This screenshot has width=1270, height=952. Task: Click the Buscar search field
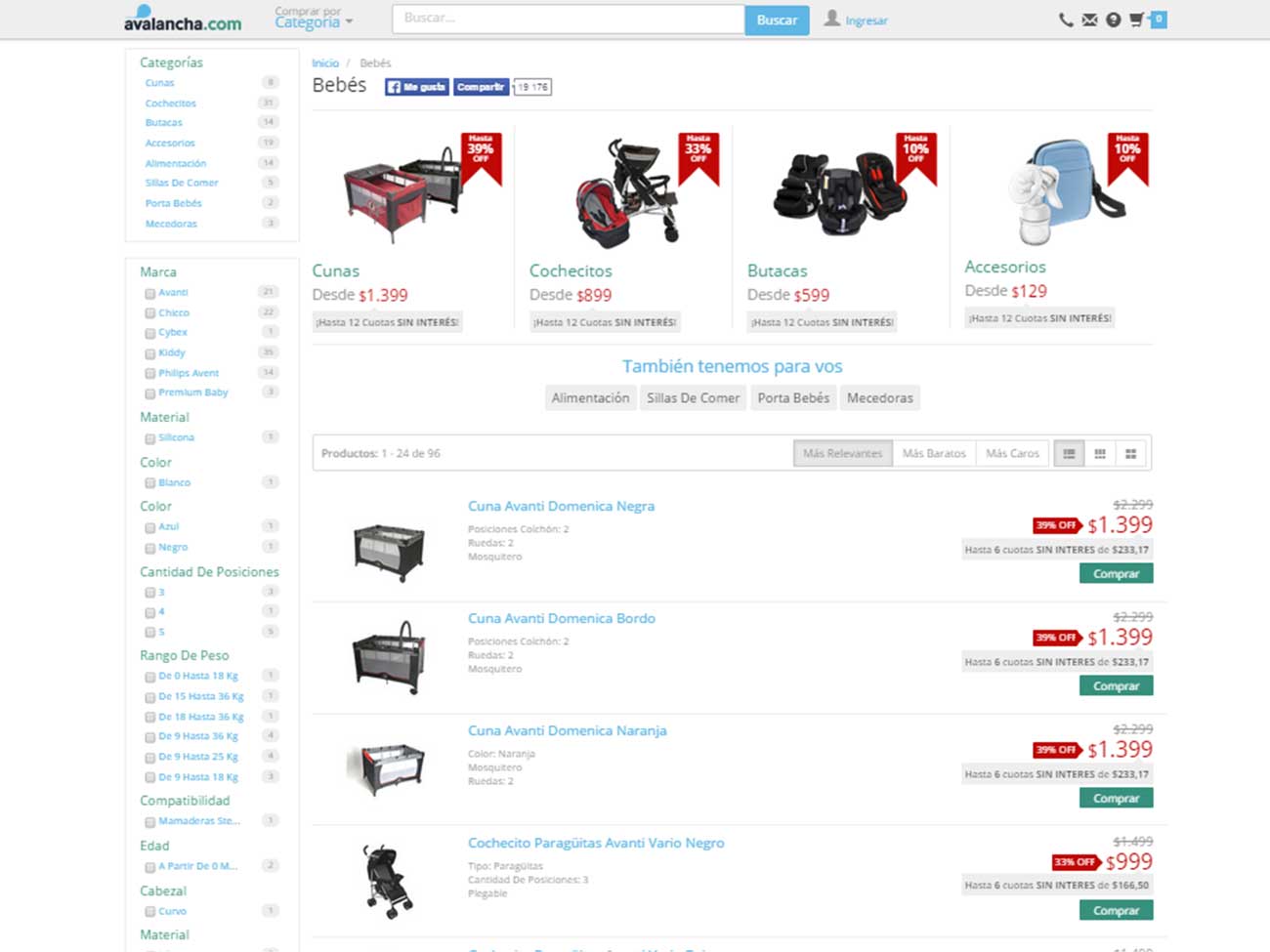569,20
